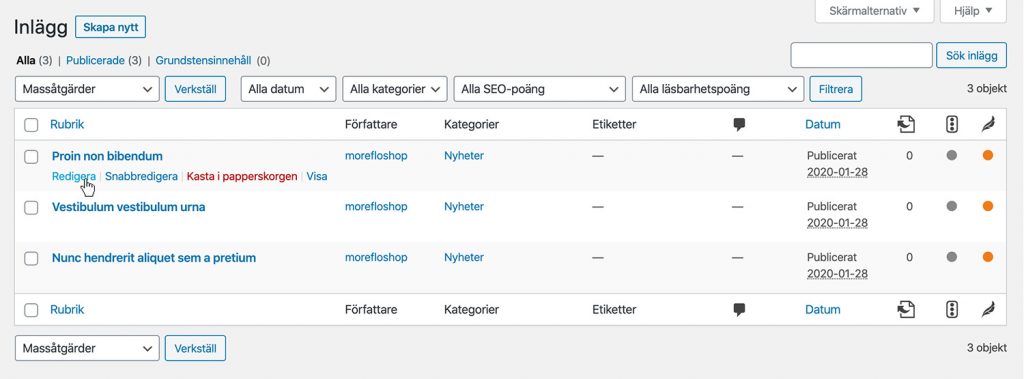Click Snabbredigera under Proin non bibendum
This screenshot has height=379, width=1024.
[x=141, y=176]
